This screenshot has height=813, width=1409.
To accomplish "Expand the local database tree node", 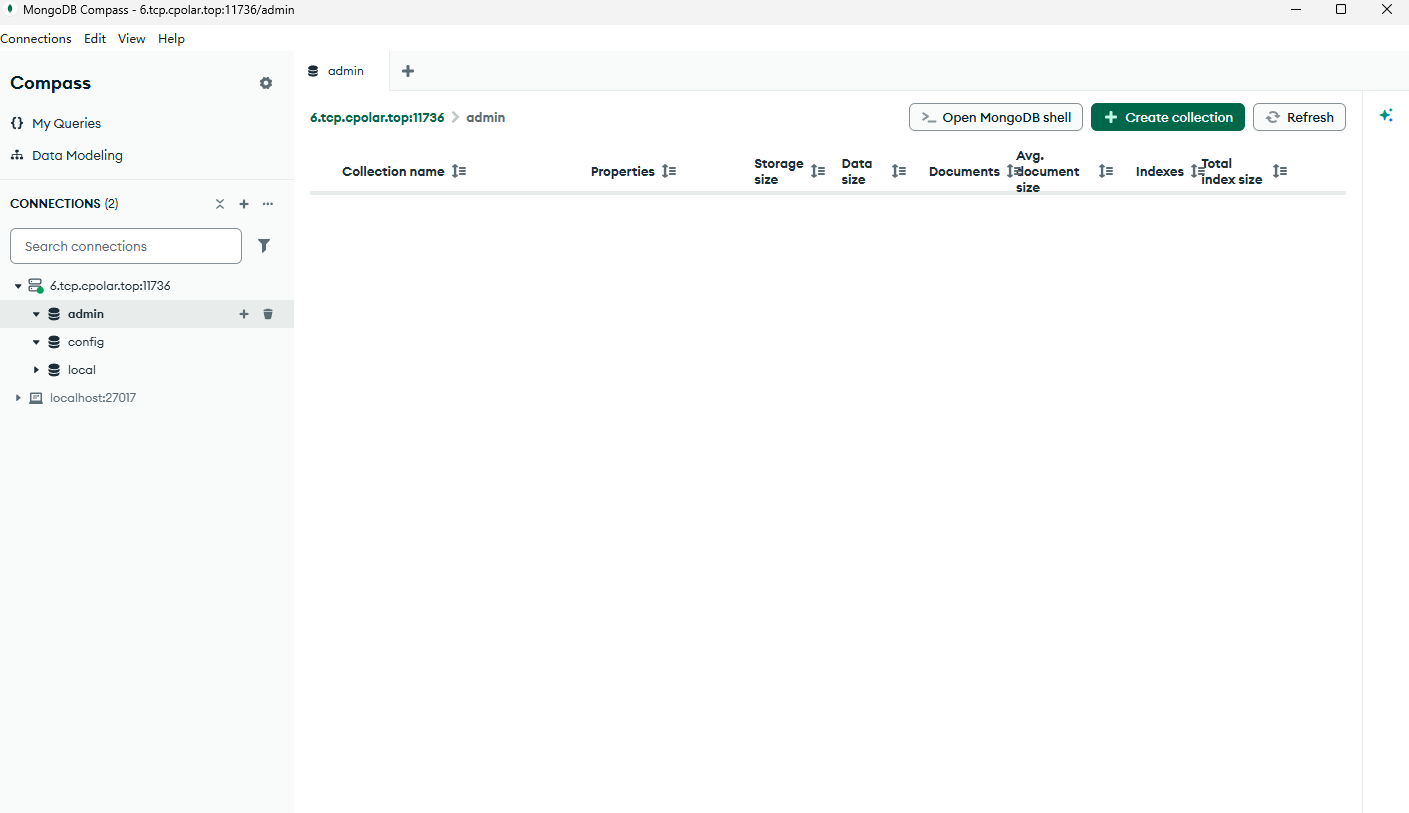I will [x=37, y=370].
